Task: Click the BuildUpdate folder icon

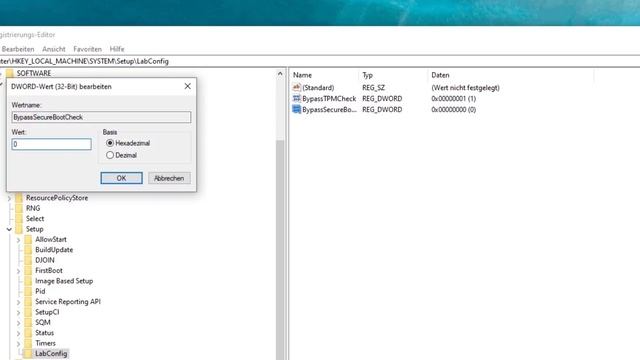Action: tap(28, 250)
